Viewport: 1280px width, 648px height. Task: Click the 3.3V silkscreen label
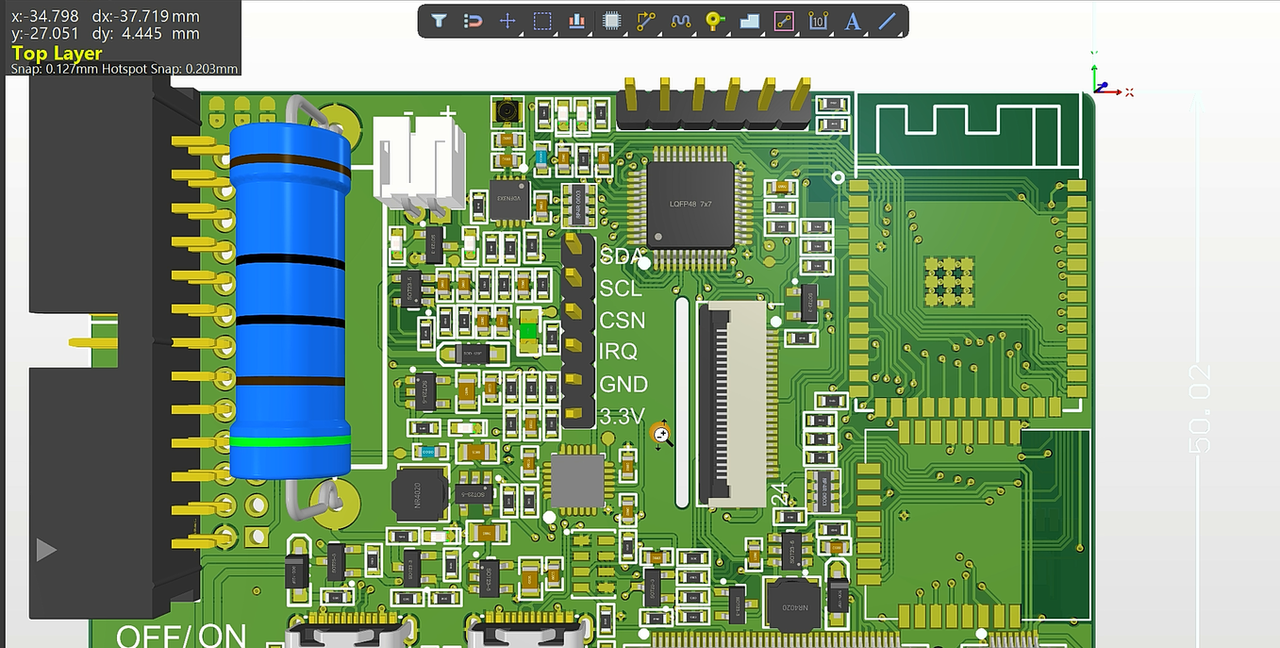coord(622,416)
